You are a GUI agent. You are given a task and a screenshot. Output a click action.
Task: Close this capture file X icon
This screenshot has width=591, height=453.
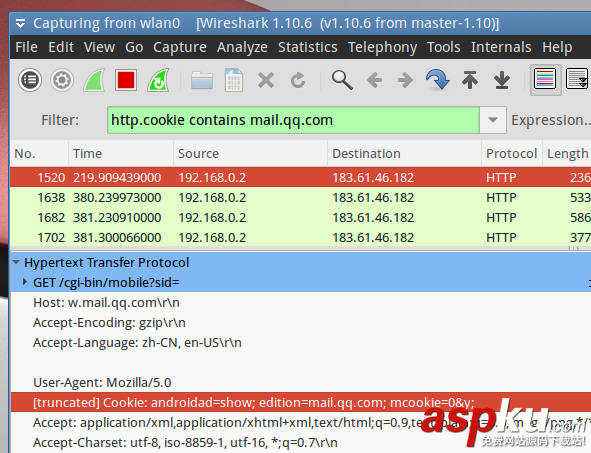tap(266, 80)
